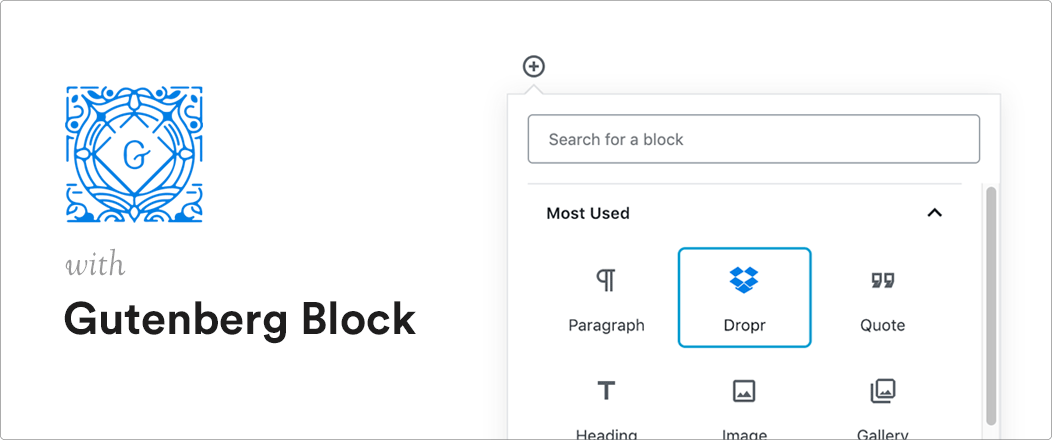Select the Quote marks icon
Screen dimensions: 1052x440
click(882, 280)
